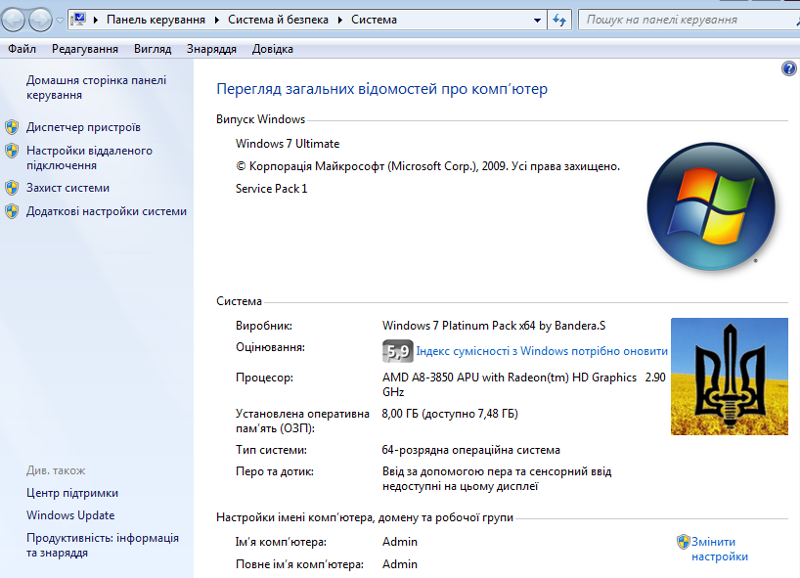Expand arrow after Система й безпека breadcrumb

point(340,20)
